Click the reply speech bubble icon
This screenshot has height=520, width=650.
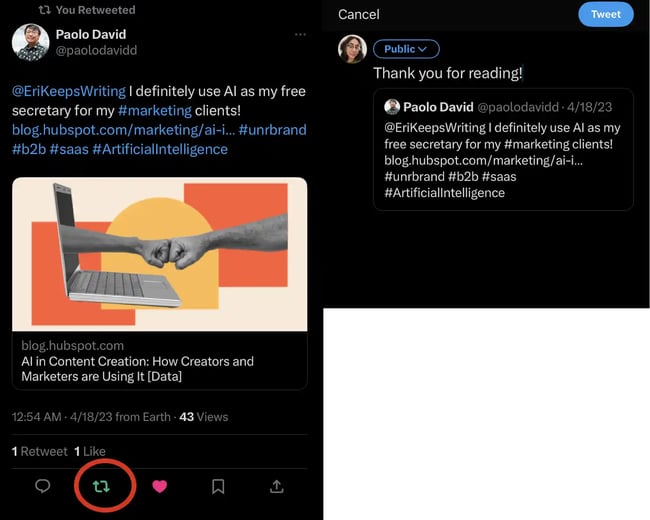43,486
